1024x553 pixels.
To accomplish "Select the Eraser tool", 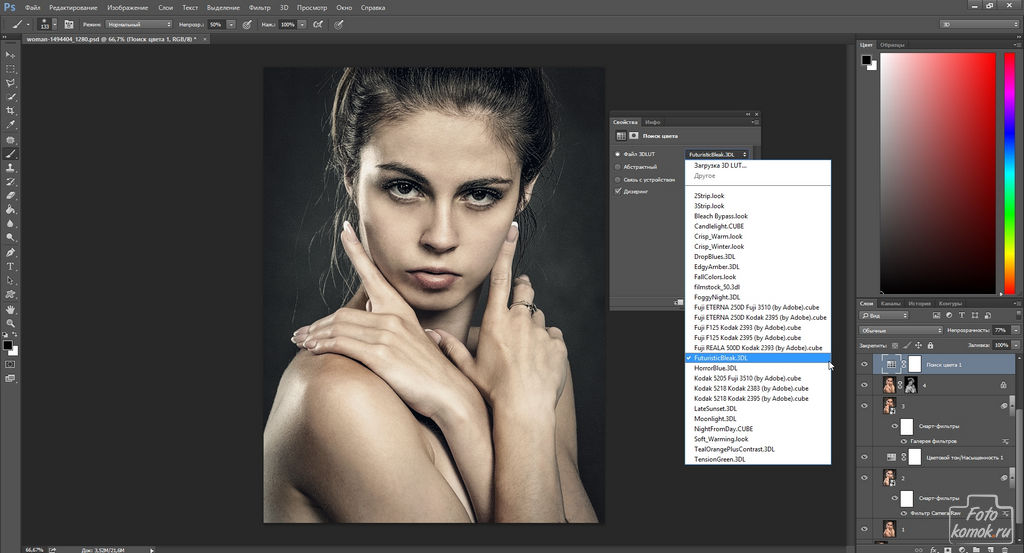I will 10,196.
